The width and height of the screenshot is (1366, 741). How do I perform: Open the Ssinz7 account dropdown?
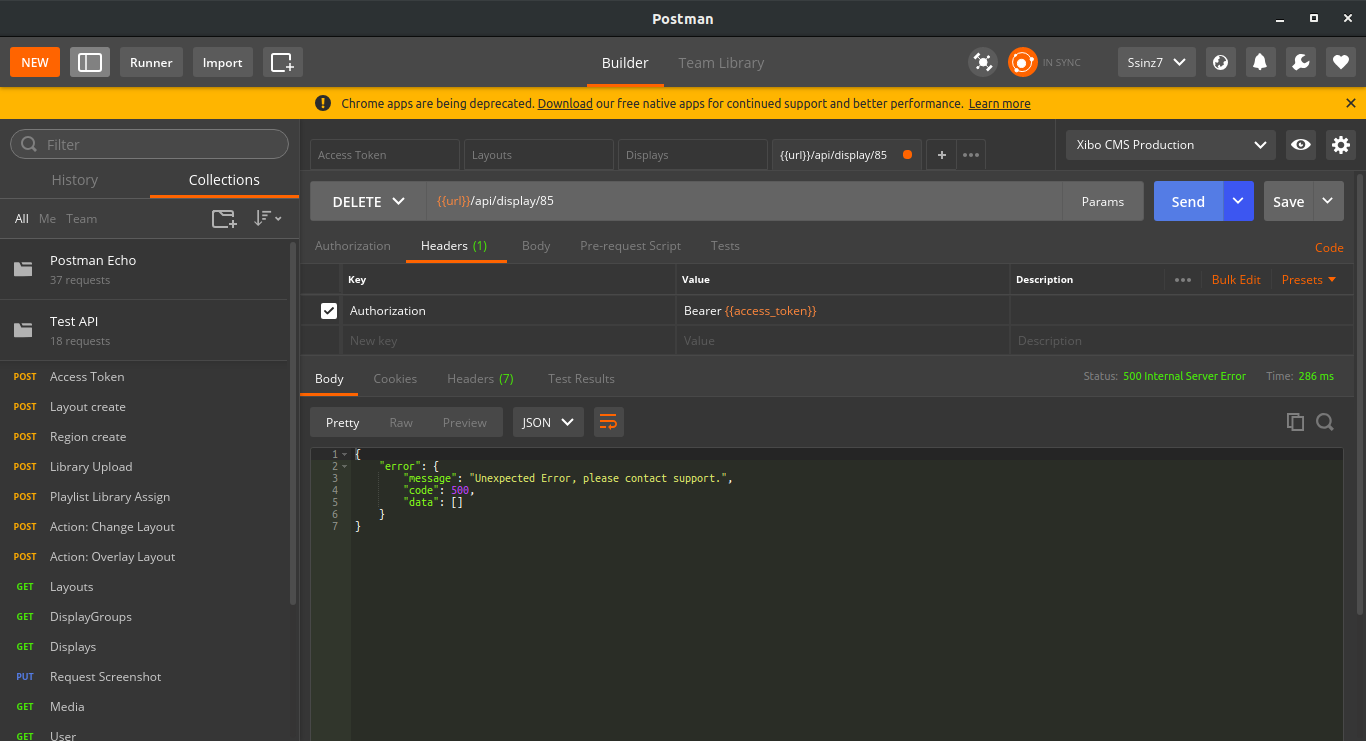click(x=1156, y=62)
